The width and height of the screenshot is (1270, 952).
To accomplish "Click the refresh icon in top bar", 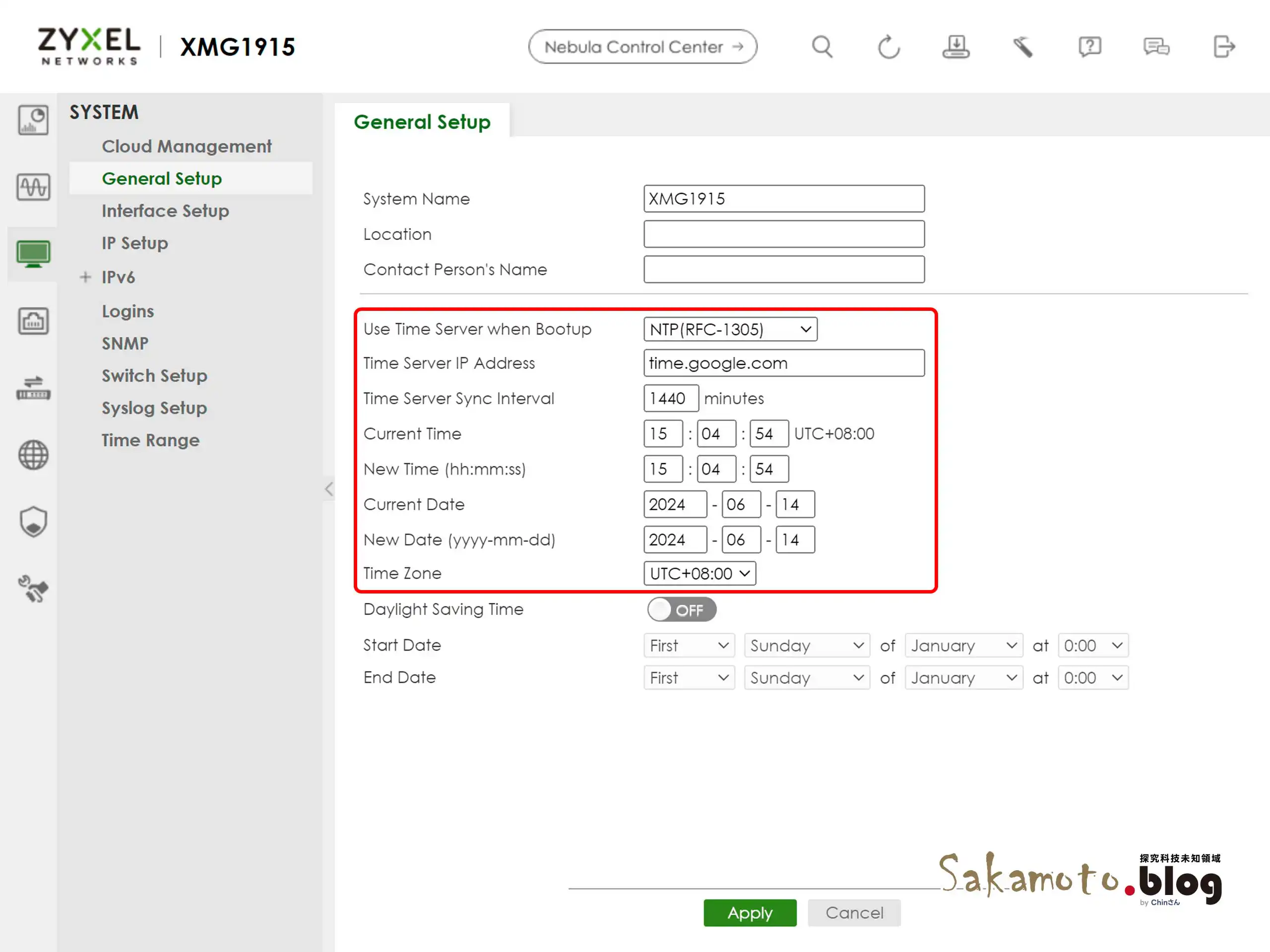I will 888,47.
